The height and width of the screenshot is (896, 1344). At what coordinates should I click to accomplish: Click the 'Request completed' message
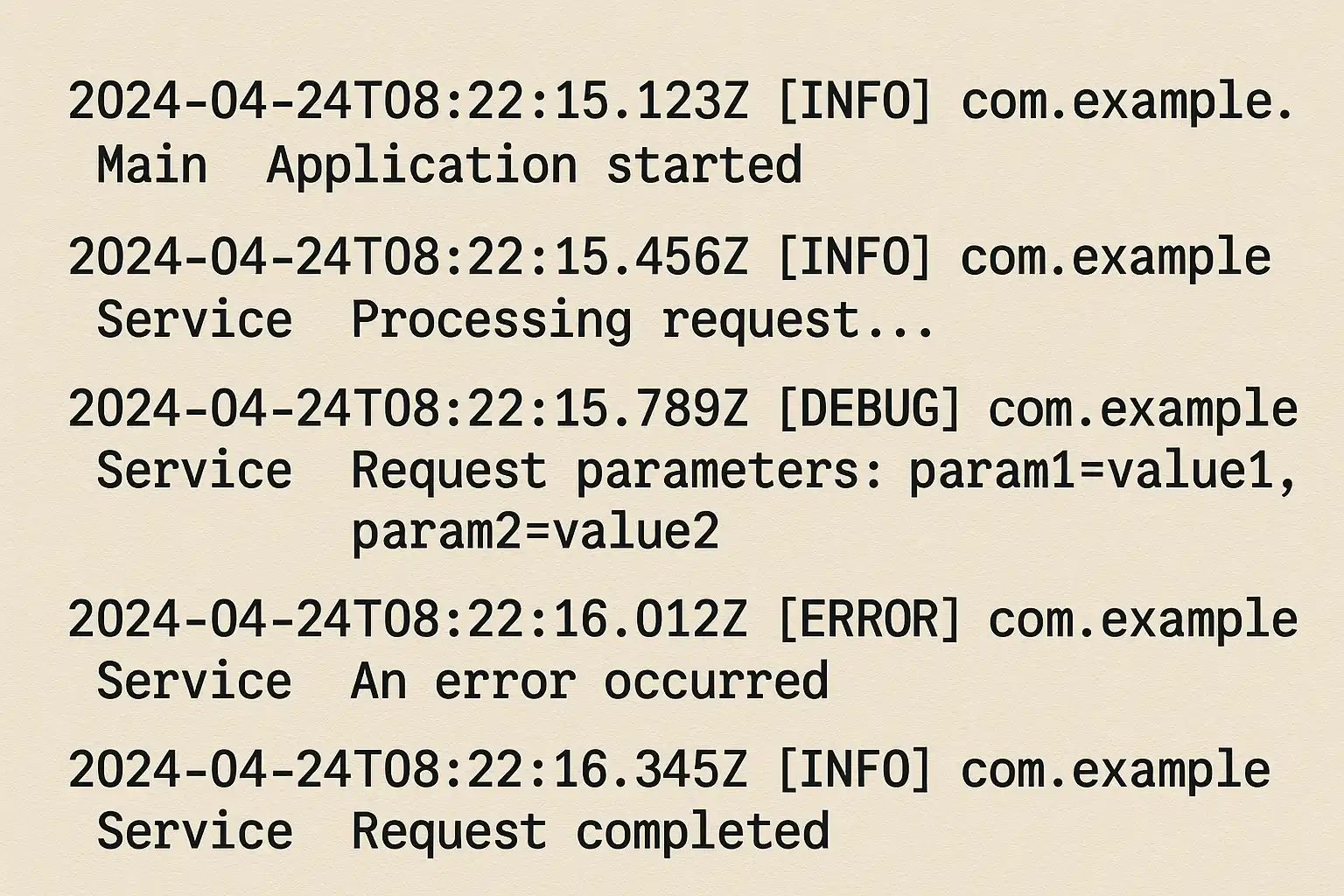590,831
